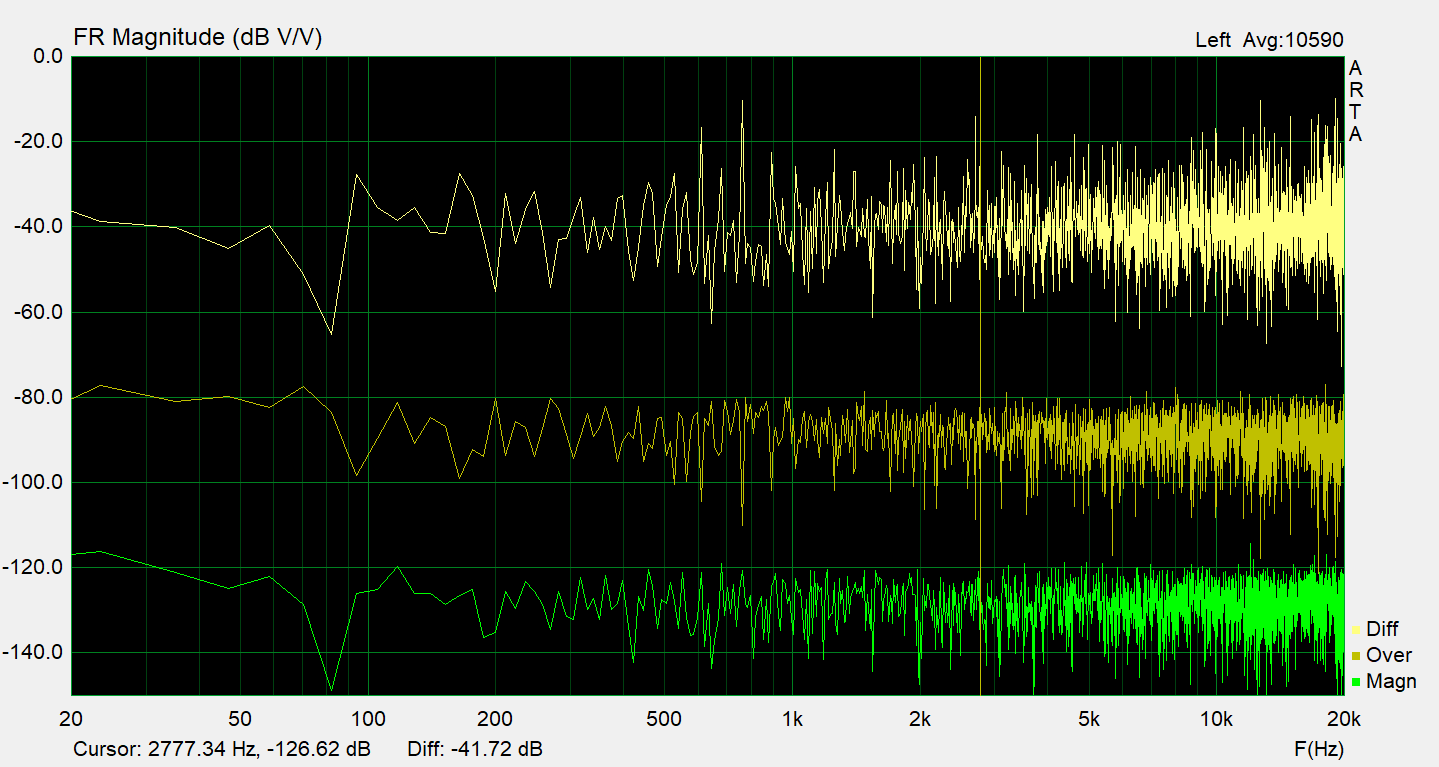Click the yellow Diff legend color square
1439x767 pixels.
[x=1356, y=630]
